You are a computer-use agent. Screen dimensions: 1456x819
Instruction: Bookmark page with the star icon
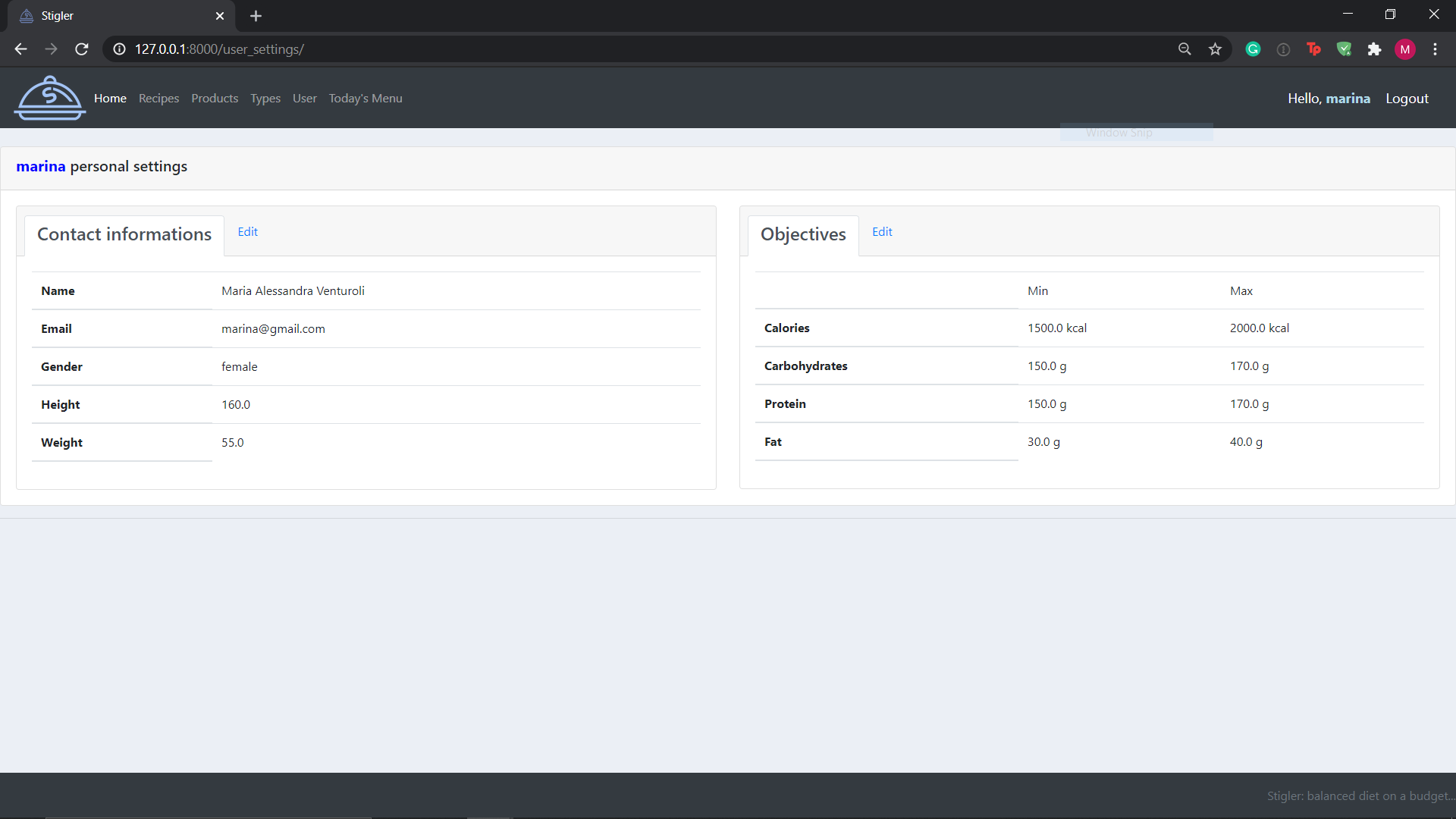pos(1215,49)
